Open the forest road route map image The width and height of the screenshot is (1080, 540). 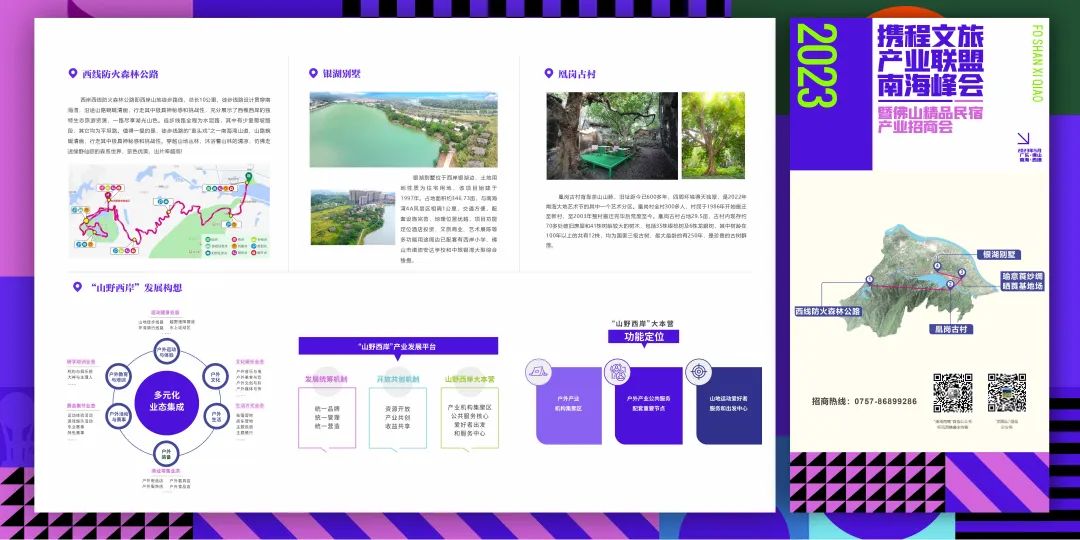168,211
